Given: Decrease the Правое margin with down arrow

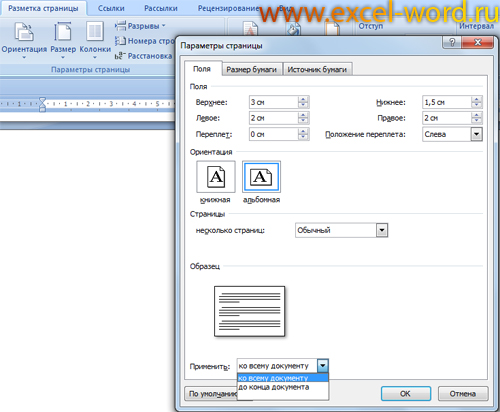Looking at the screenshot, I should (x=477, y=121).
